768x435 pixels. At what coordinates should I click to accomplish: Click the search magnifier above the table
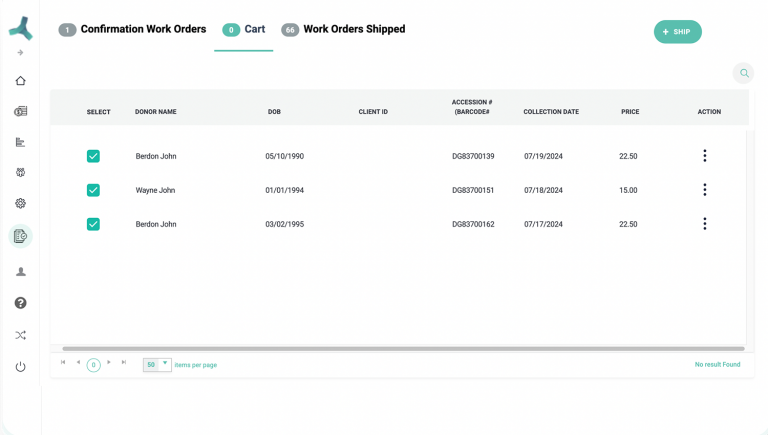[x=743, y=73]
